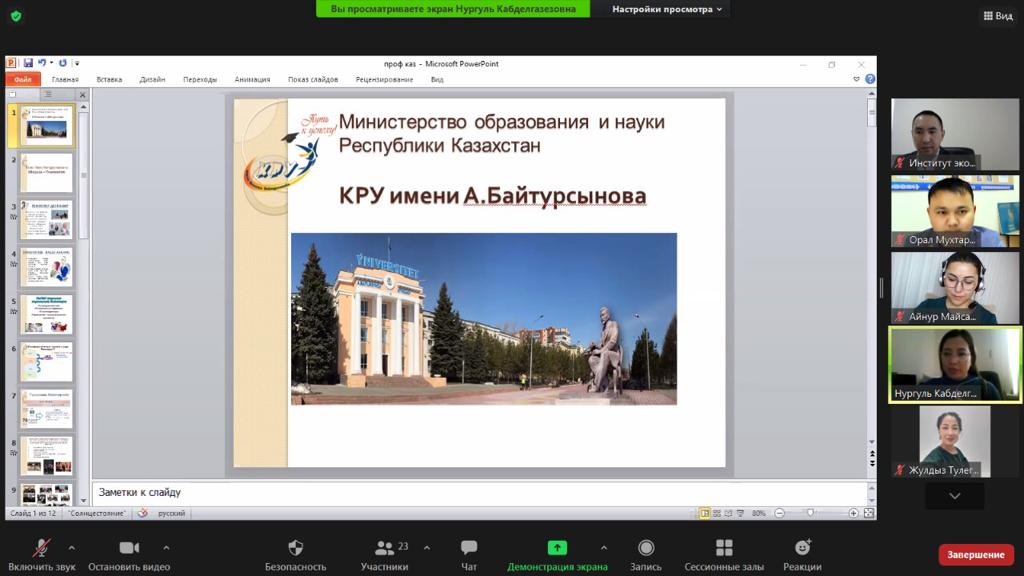Open the Чат chat panel
The height and width of the screenshot is (576, 1024).
(x=469, y=555)
